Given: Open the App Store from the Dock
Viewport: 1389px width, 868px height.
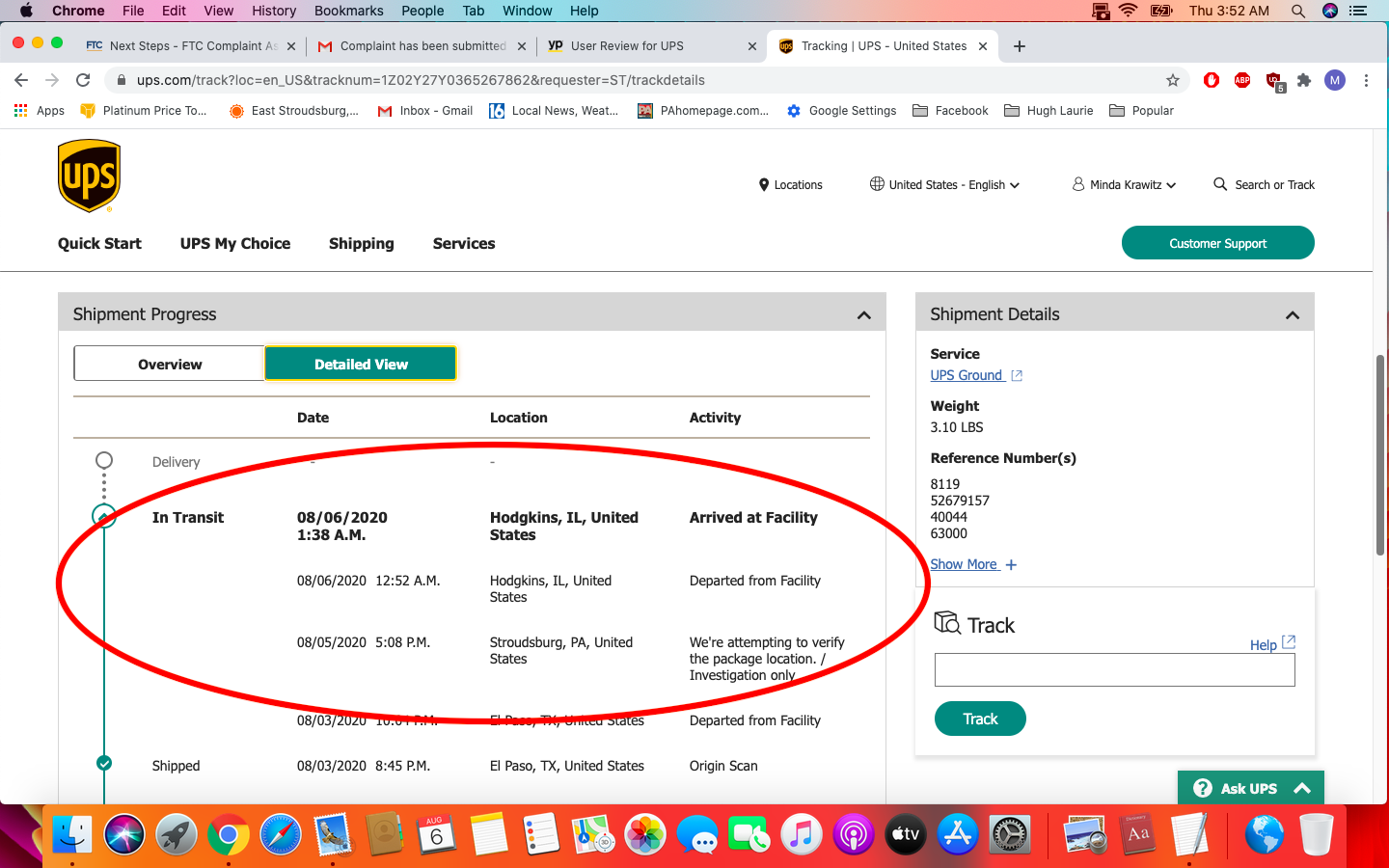Looking at the screenshot, I should [958, 834].
